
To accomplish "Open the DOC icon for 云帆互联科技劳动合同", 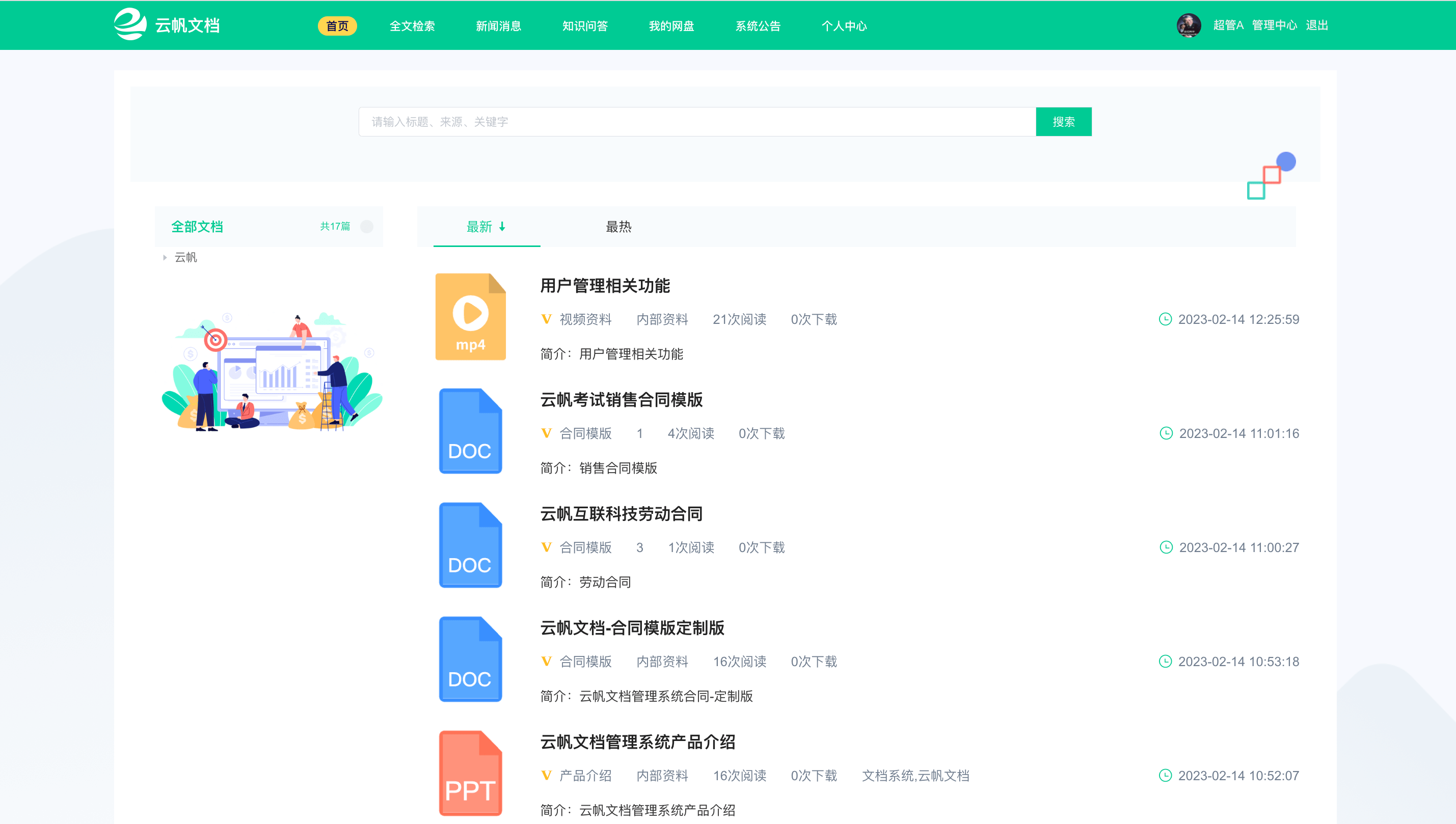I will [470, 545].
